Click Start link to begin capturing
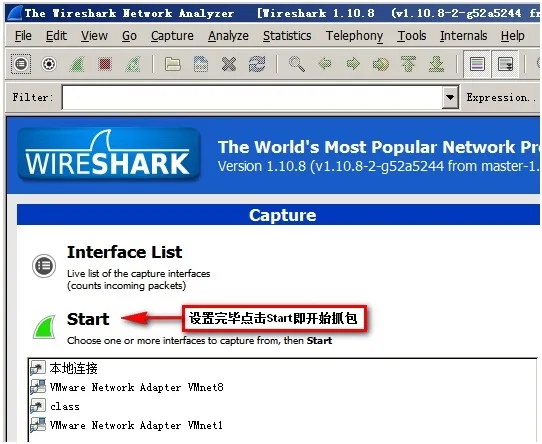 88,319
